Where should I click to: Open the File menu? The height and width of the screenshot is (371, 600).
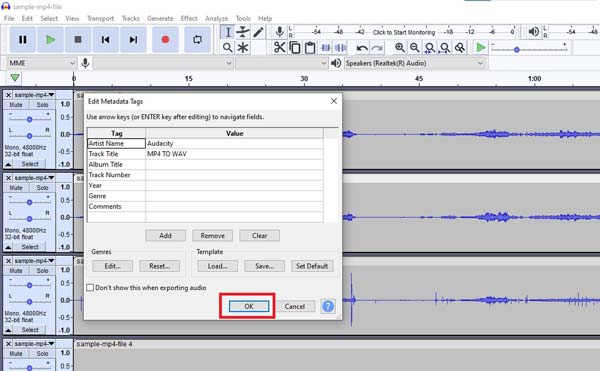[9, 18]
